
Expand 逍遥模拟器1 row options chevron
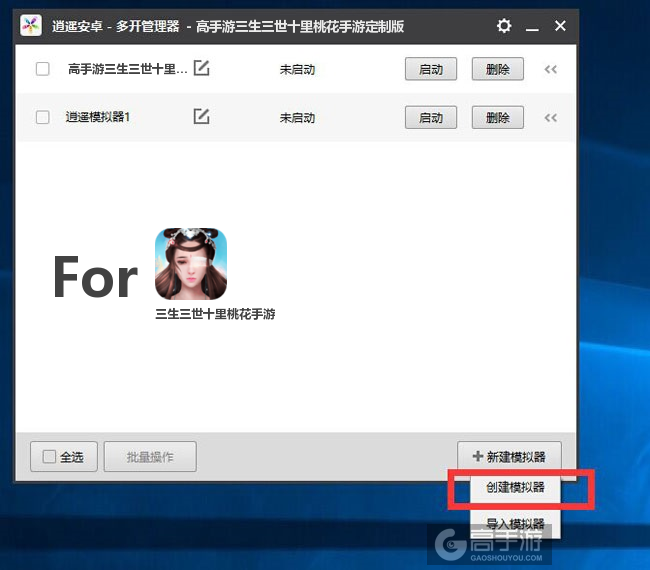click(x=550, y=117)
